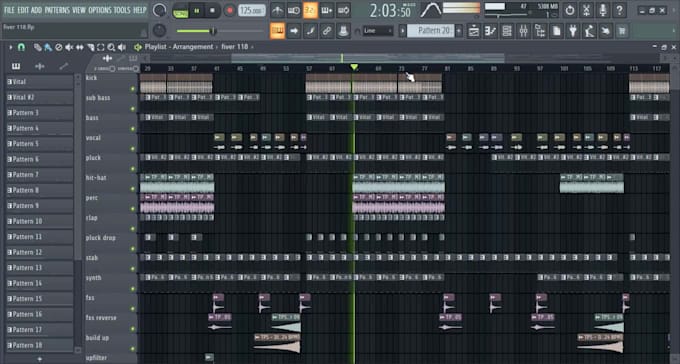
Task: Mute the vocal track LED
Action: [133, 149]
